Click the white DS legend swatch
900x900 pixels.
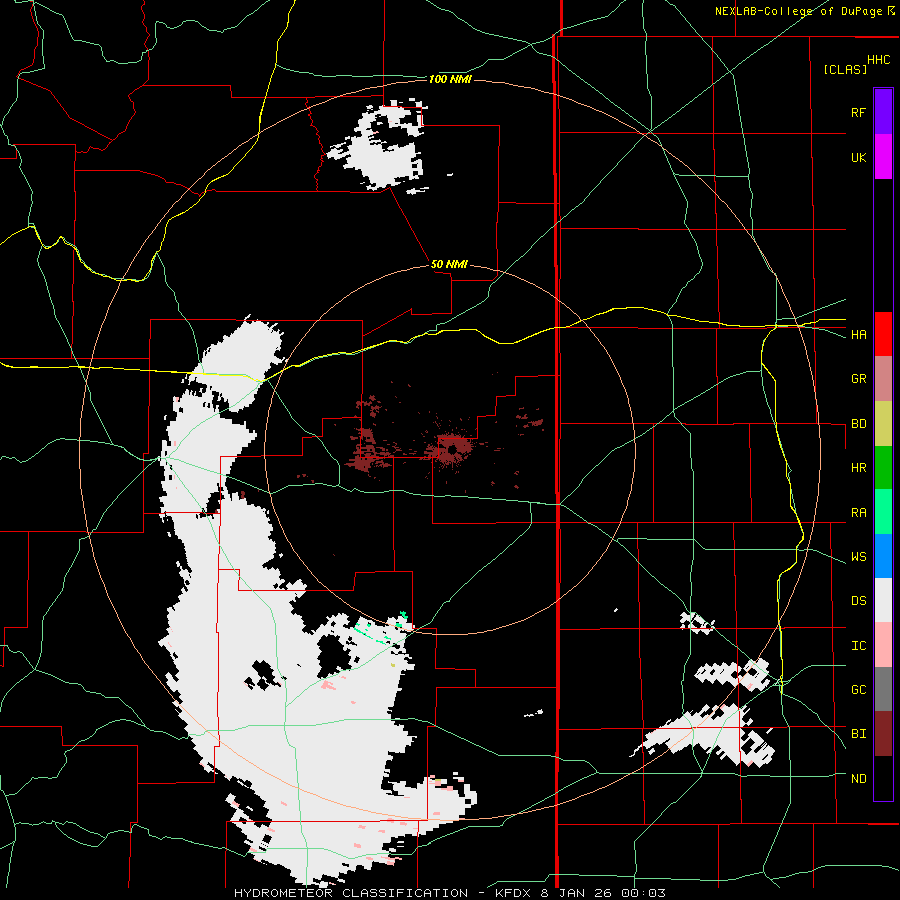[883, 600]
